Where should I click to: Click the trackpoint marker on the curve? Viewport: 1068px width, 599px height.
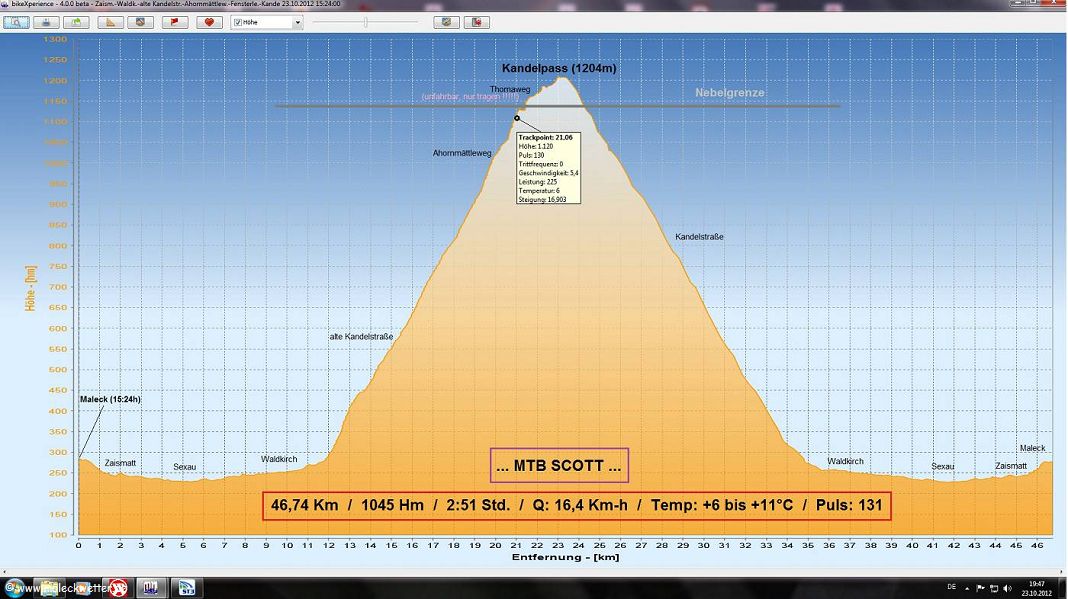517,118
